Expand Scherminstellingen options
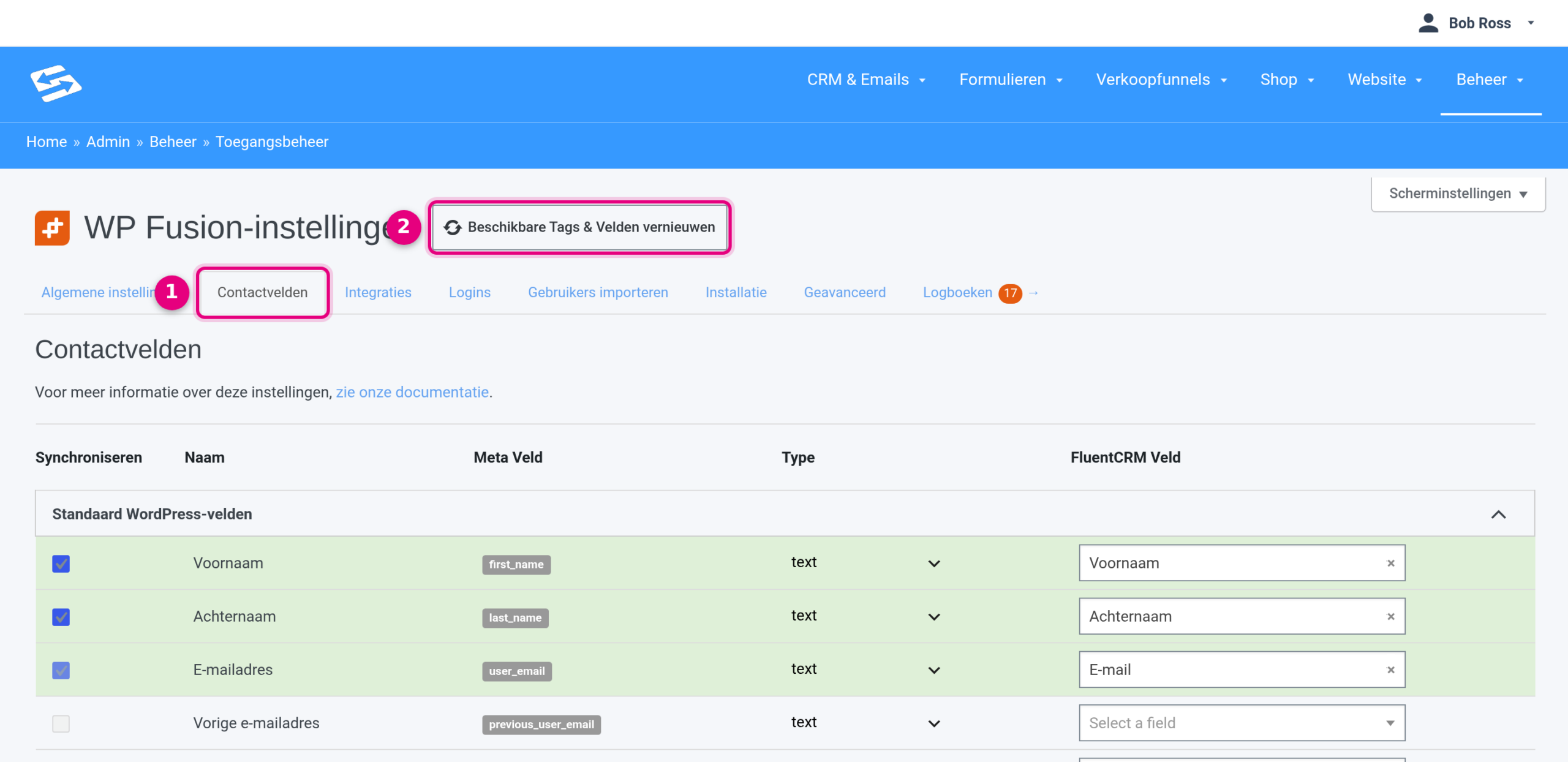 (x=1458, y=194)
